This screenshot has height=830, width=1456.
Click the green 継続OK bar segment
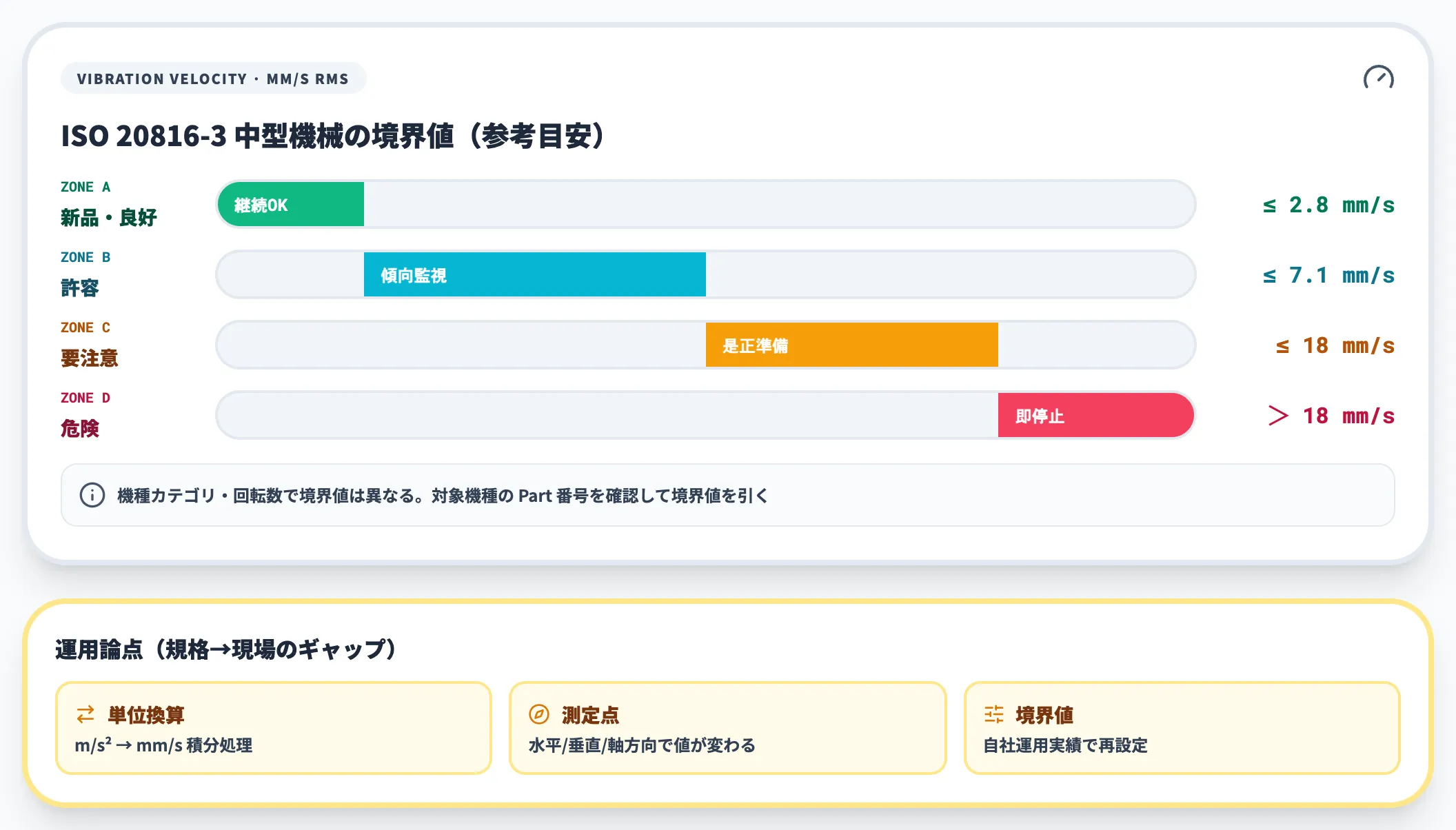291,205
